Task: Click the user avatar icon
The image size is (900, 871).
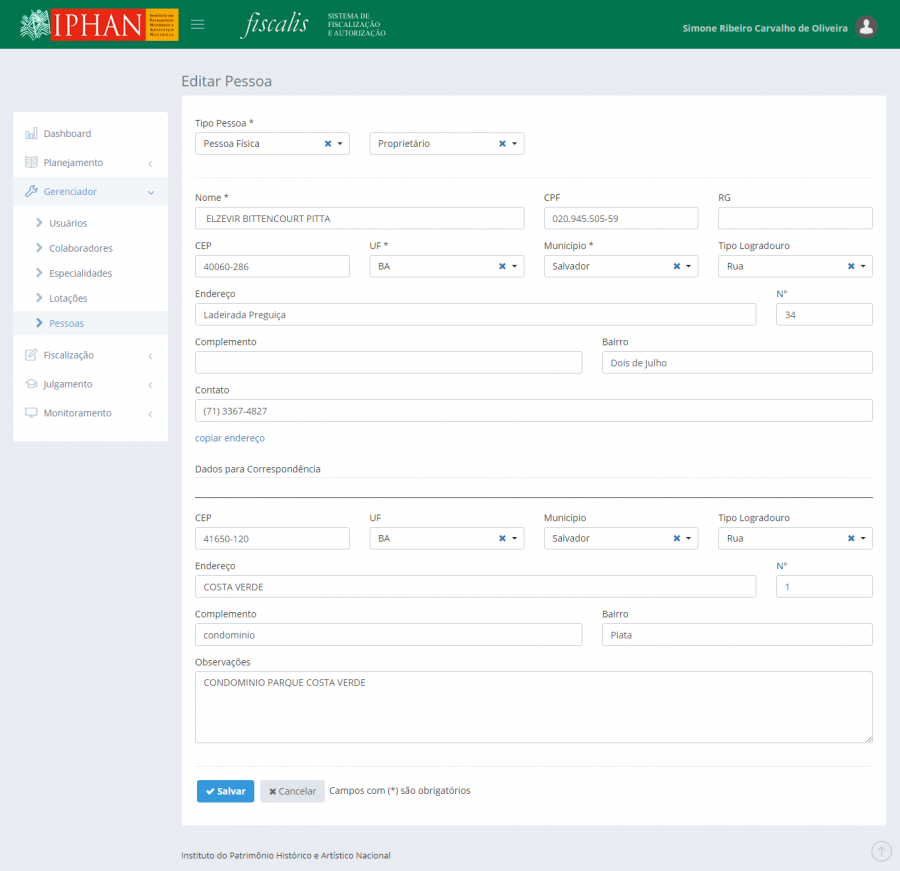Action: point(867,27)
